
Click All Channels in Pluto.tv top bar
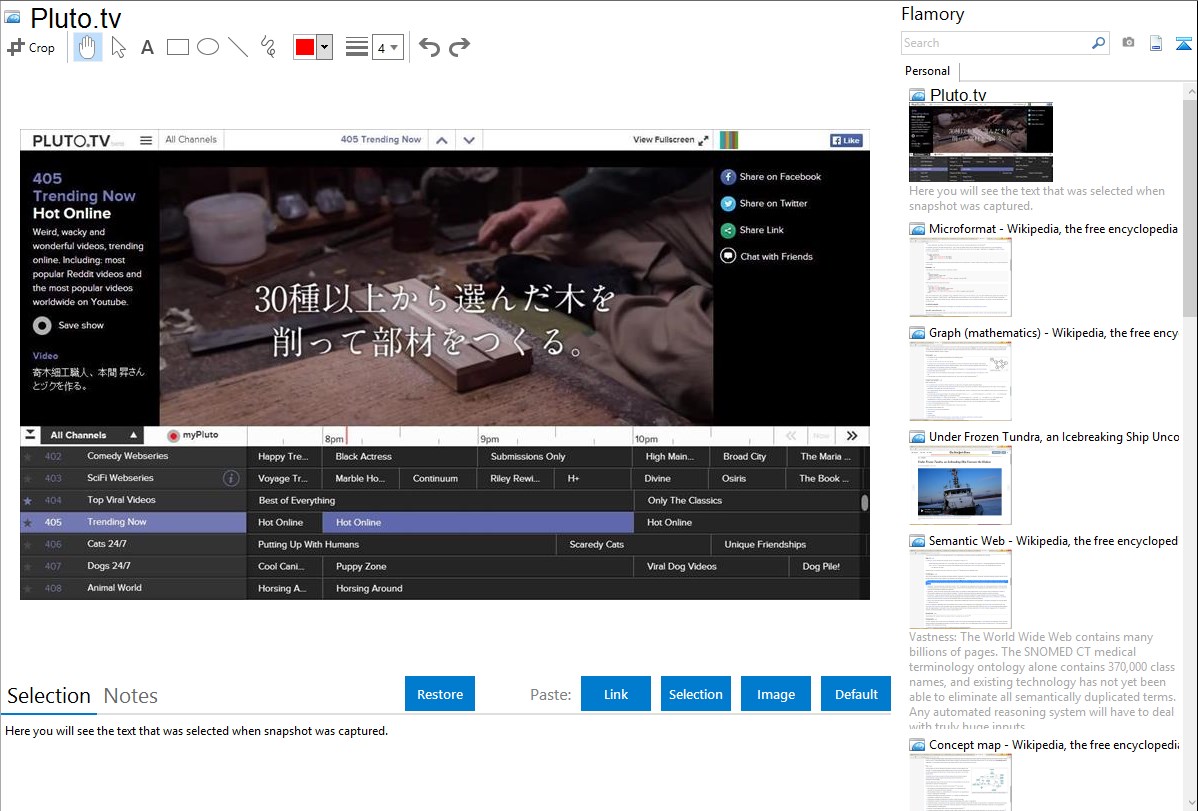pos(191,139)
